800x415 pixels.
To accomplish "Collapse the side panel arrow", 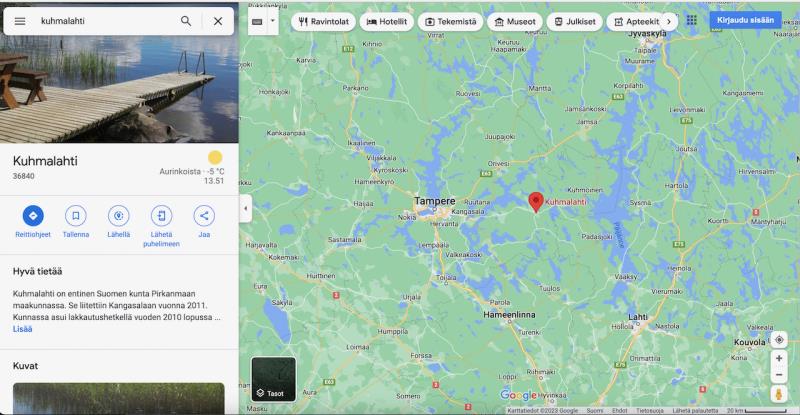I will point(245,208).
